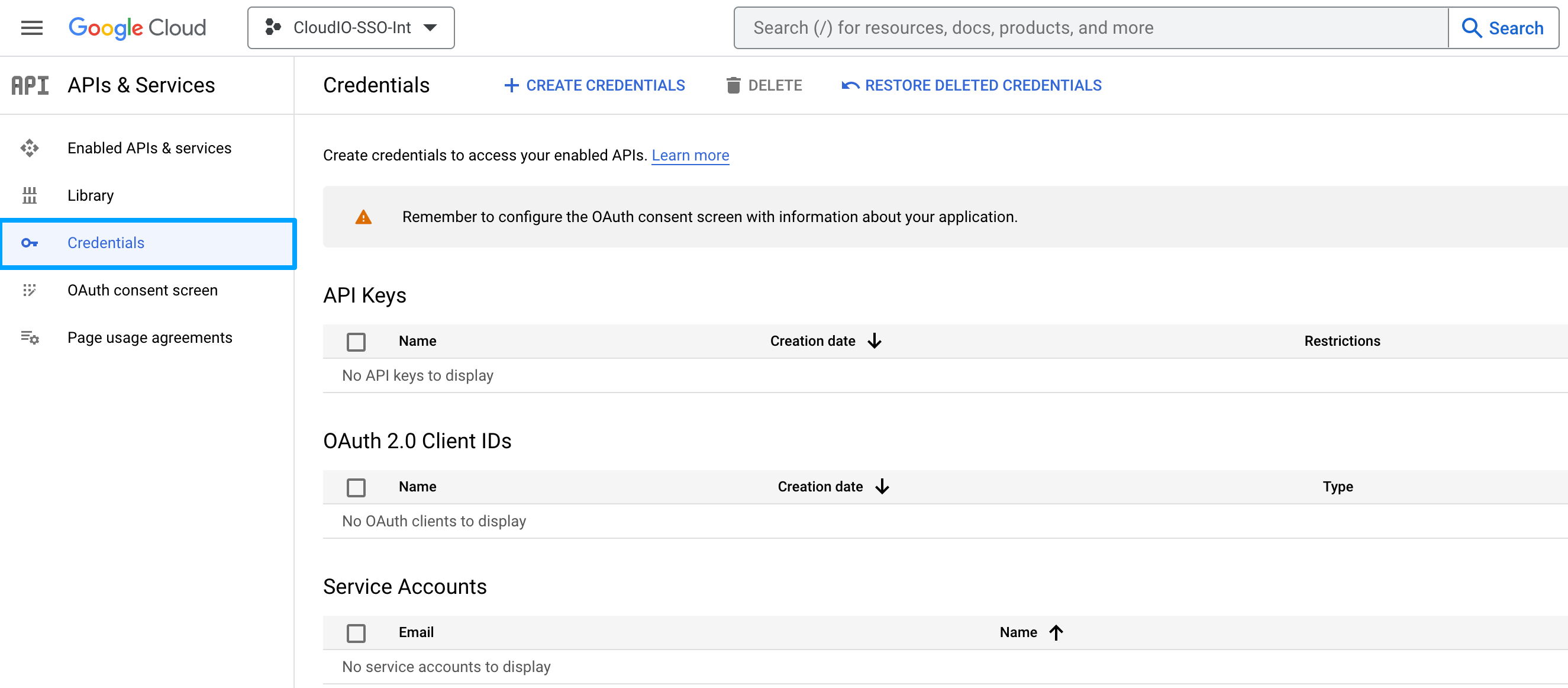This screenshot has width=1568, height=688.
Task: Check the Service Accounts header checkbox
Action: click(x=356, y=632)
